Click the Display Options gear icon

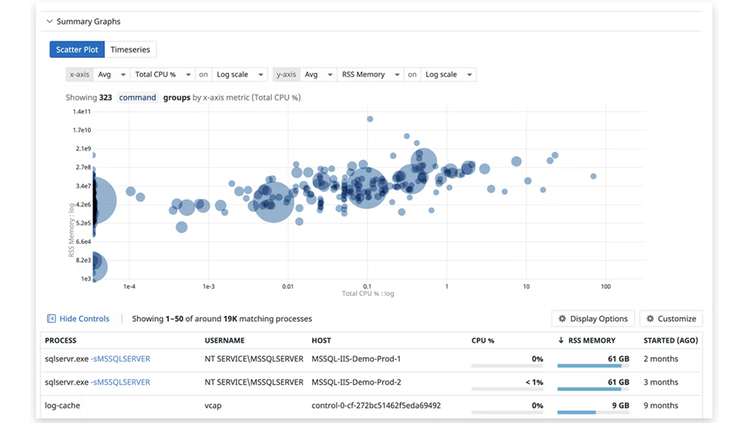point(562,319)
